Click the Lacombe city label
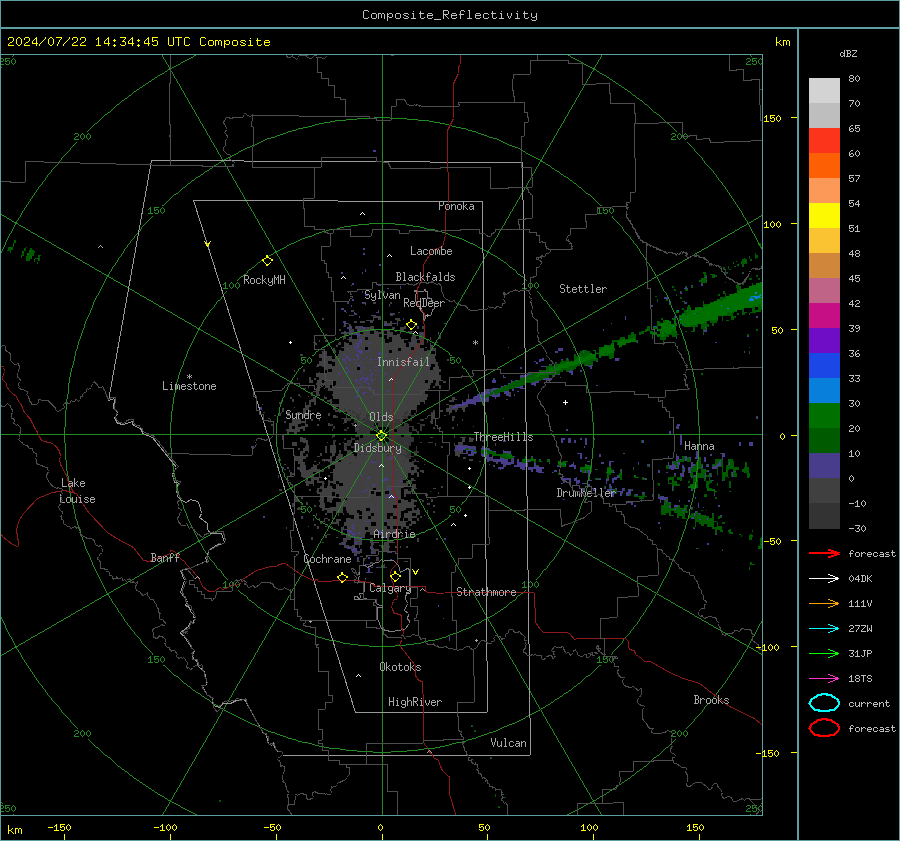This screenshot has width=900, height=841. tap(431, 251)
